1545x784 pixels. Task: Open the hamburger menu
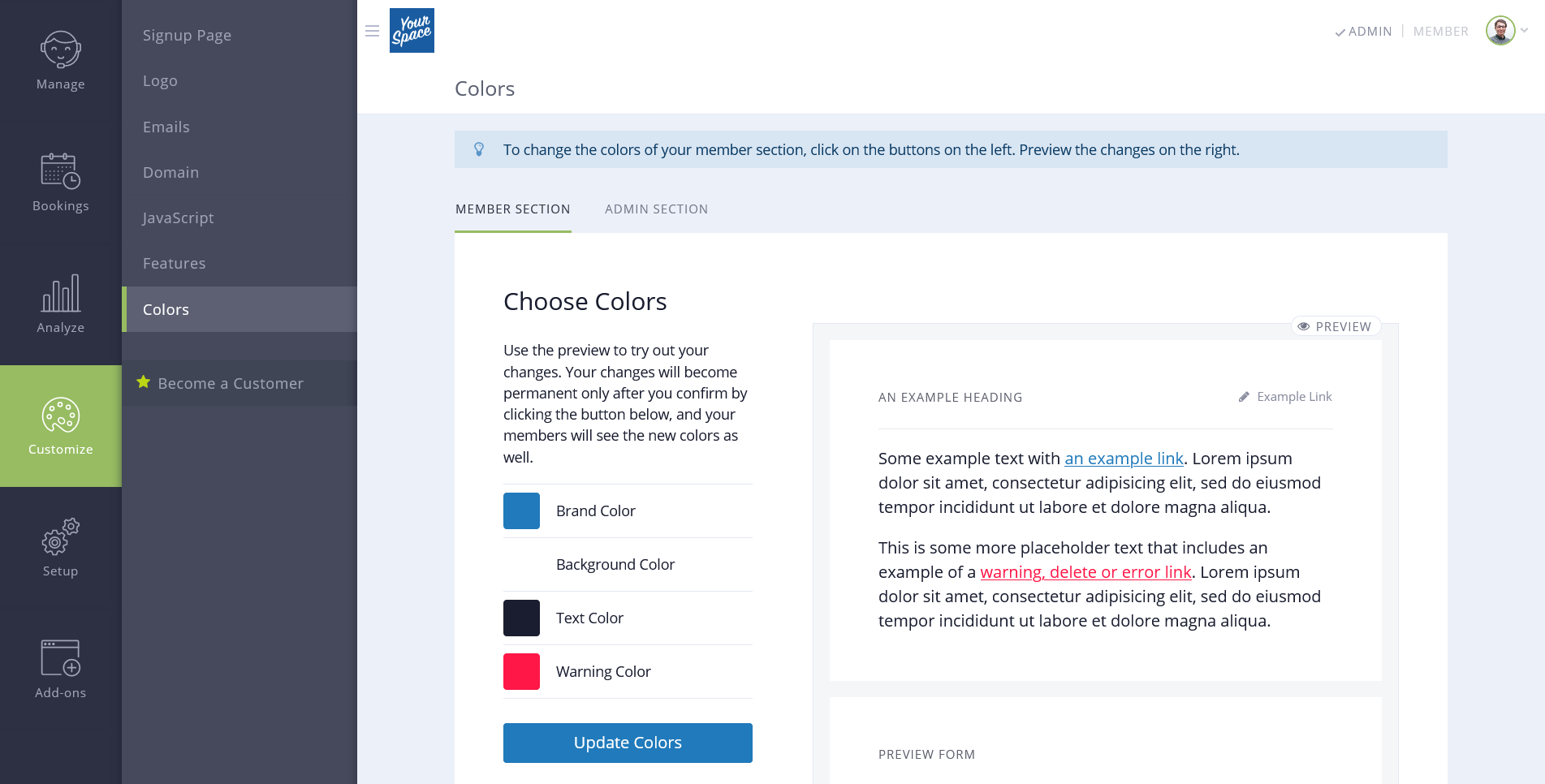pyautogui.click(x=372, y=30)
